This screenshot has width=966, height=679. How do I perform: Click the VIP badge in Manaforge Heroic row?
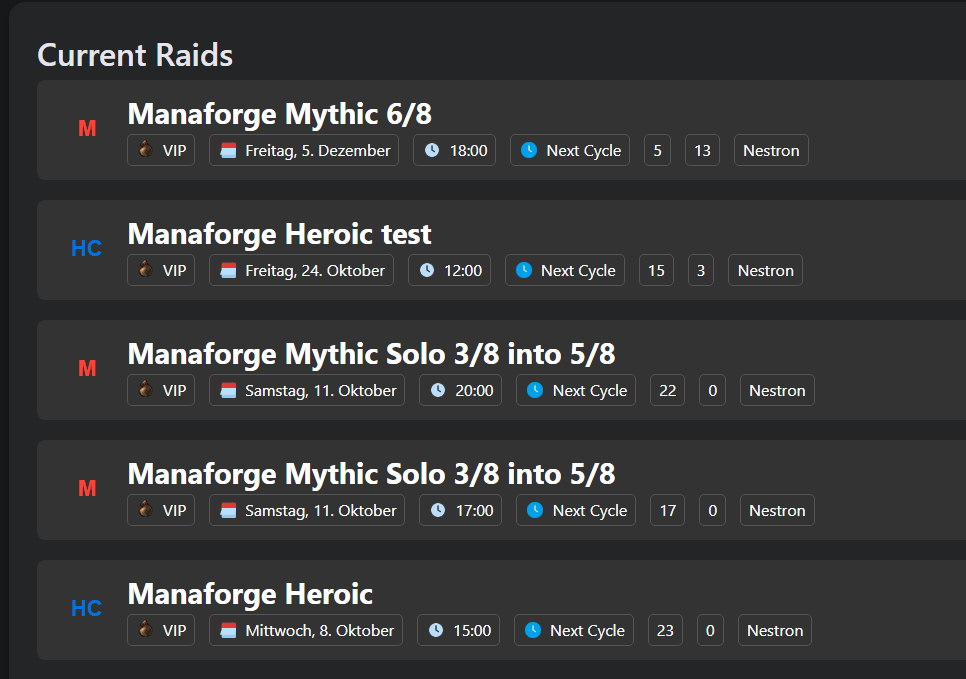(161, 630)
